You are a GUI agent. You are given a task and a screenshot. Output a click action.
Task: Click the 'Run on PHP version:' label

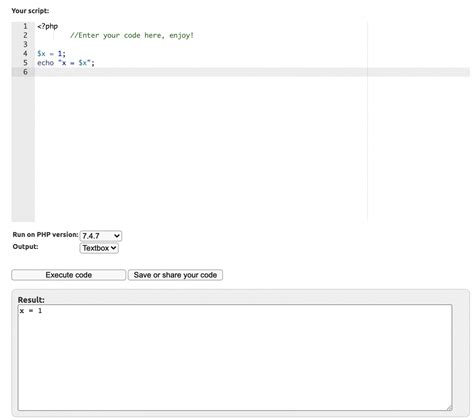pos(45,235)
